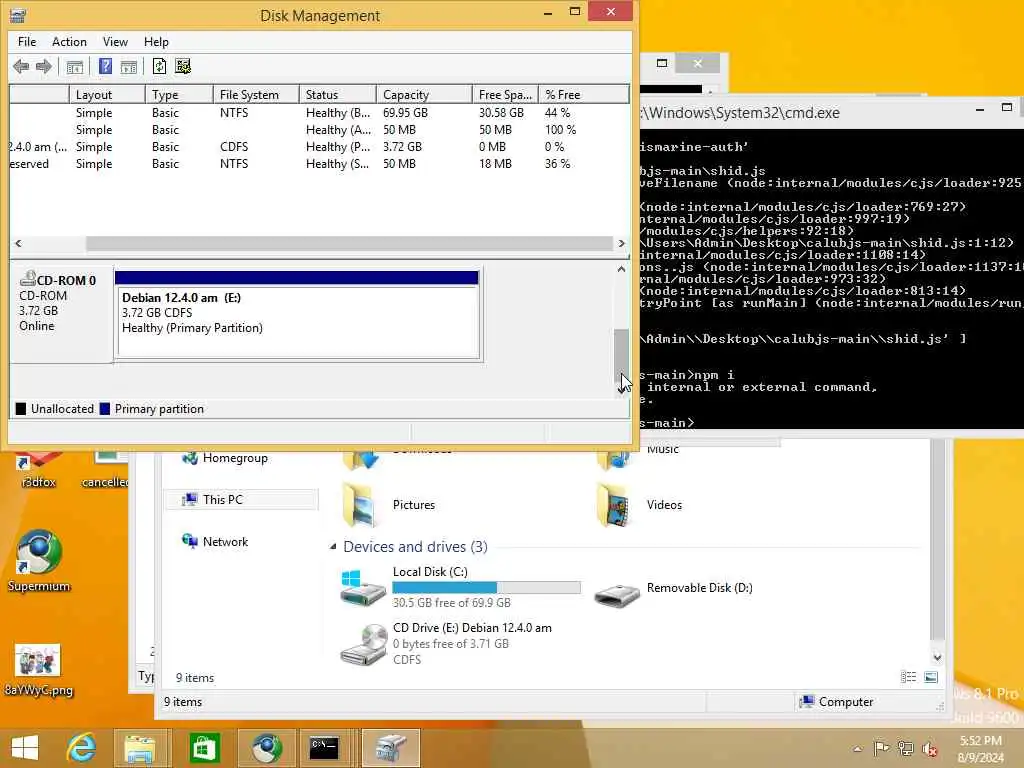Open the Supermium desktop shortcut
Viewport: 1024px width, 768px height.
tap(39, 561)
